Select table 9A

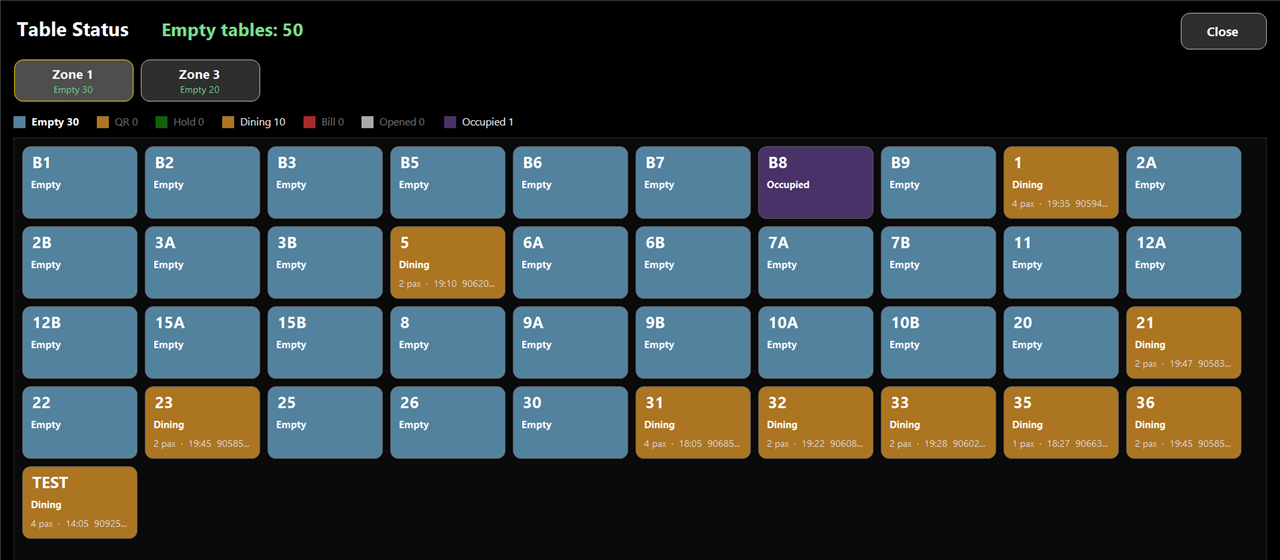pyautogui.click(x=570, y=342)
